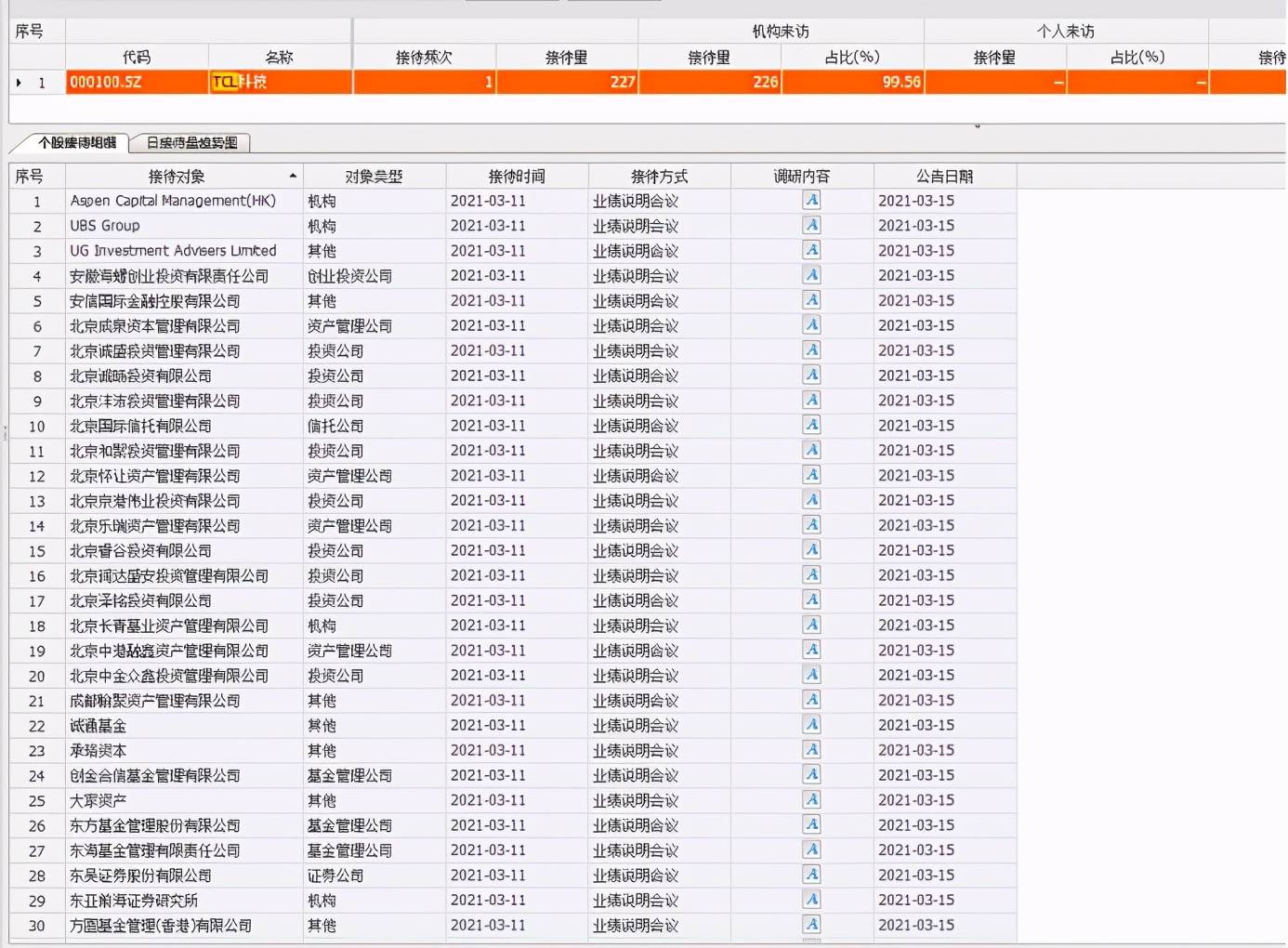The height and width of the screenshot is (948, 1288).
Task: Click the lower table 序号 header
Action: [37, 176]
